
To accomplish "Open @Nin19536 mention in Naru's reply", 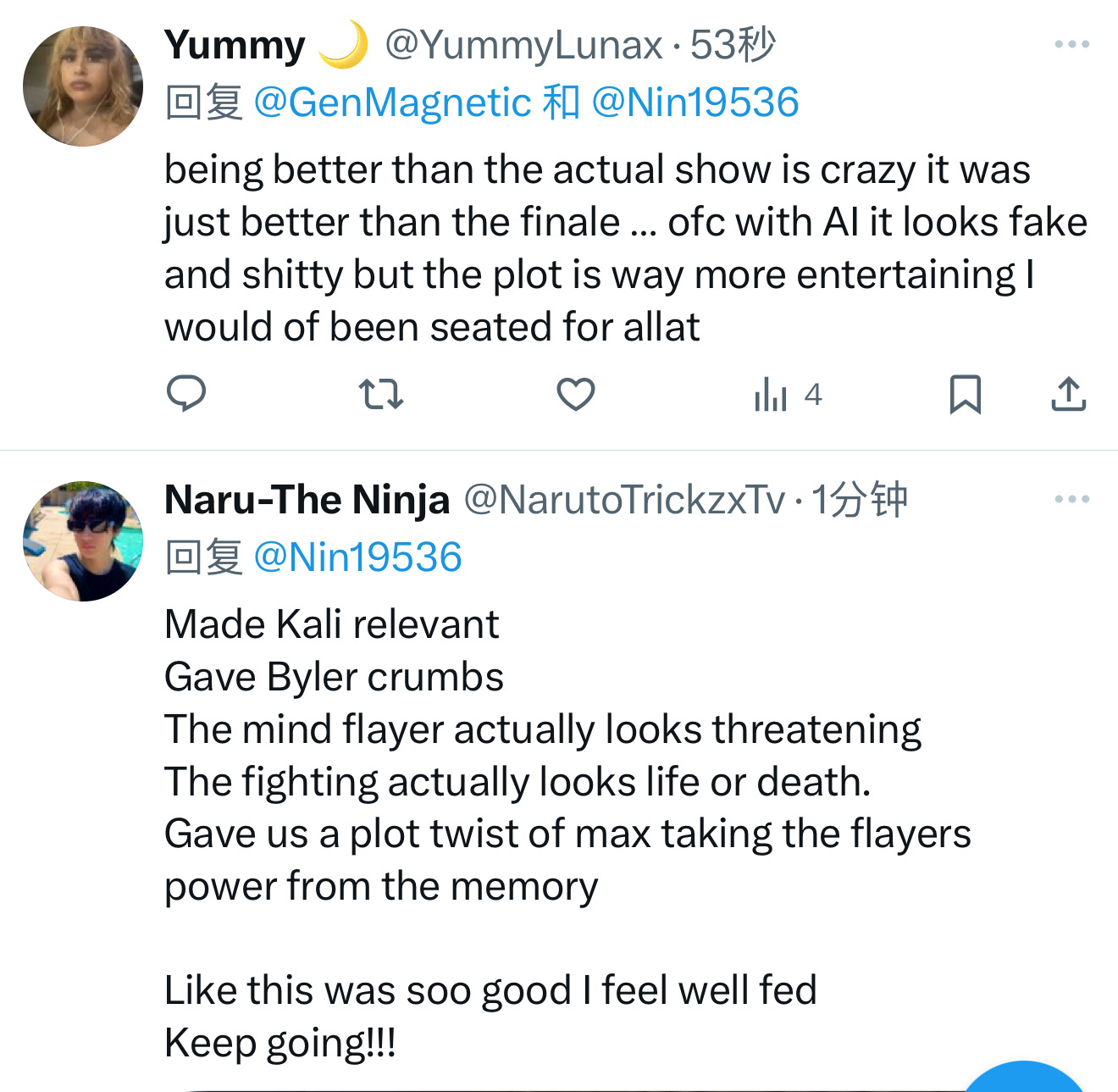I will tap(357, 557).
